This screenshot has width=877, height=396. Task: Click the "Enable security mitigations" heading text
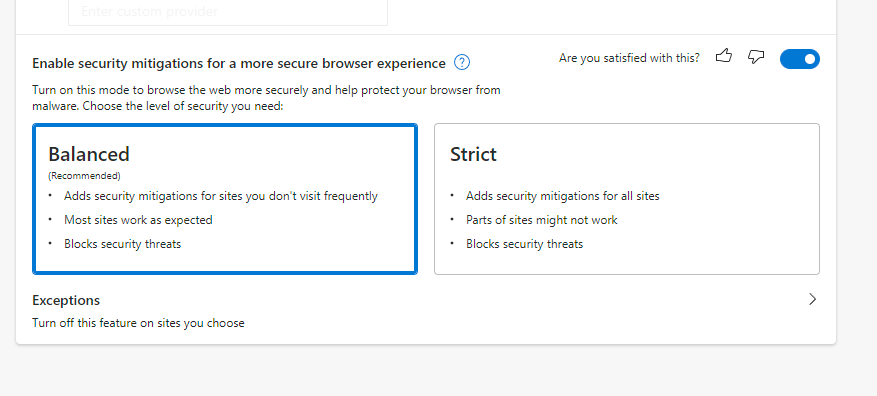click(239, 63)
